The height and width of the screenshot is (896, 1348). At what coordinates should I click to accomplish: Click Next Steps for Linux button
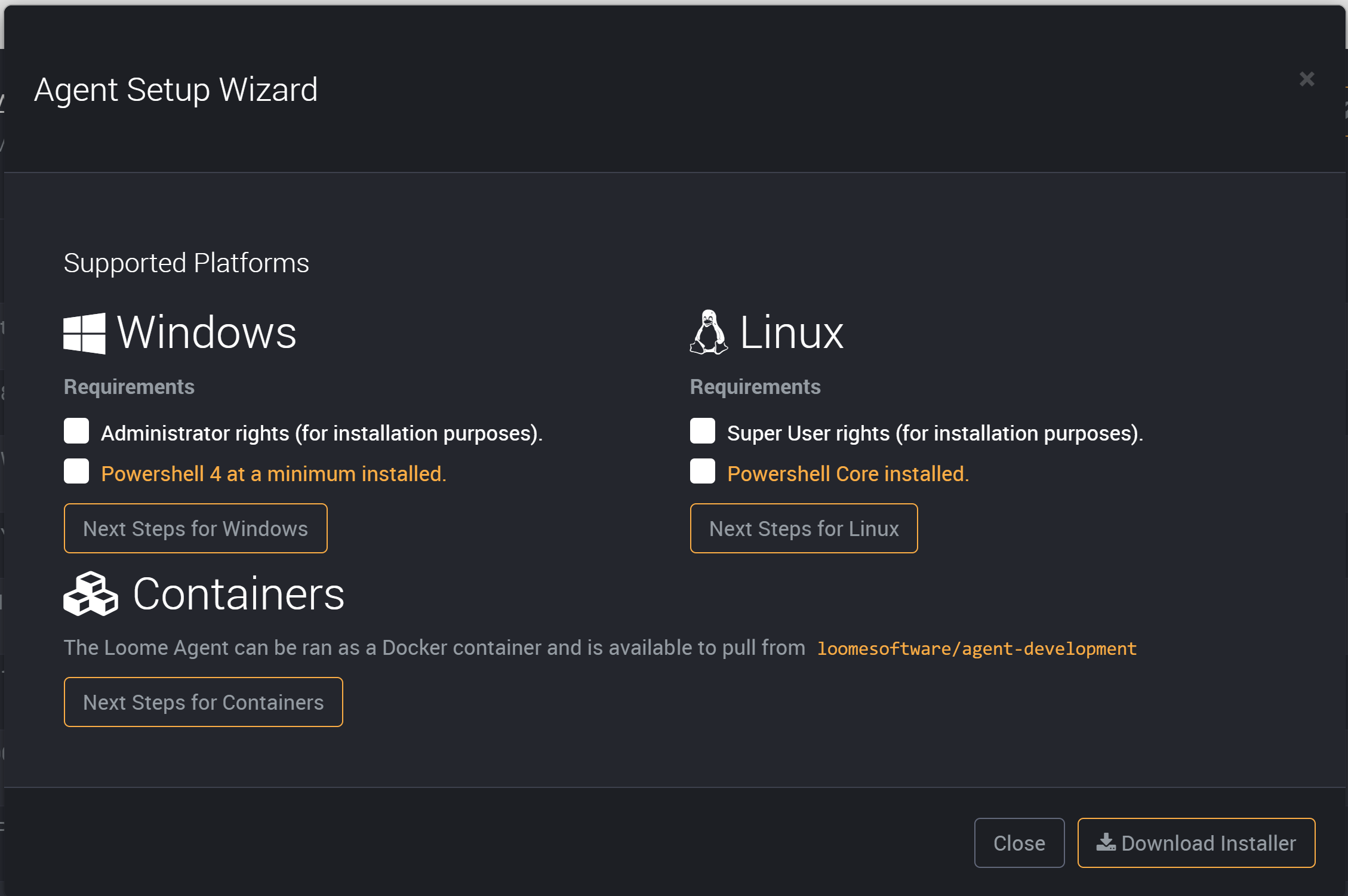[x=804, y=528]
